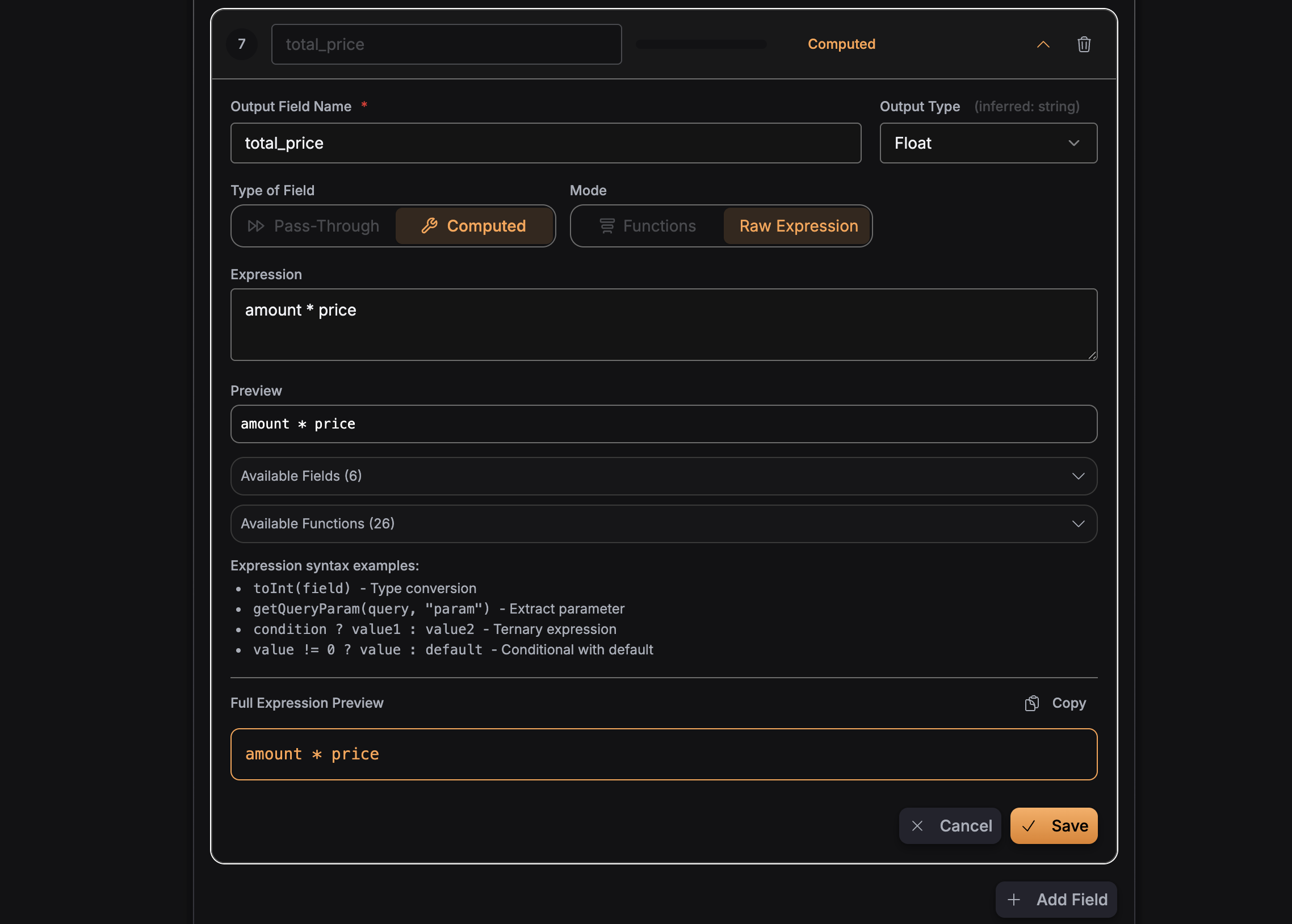Click the Output Field Name input
This screenshot has height=924, width=1292.
[x=545, y=144]
